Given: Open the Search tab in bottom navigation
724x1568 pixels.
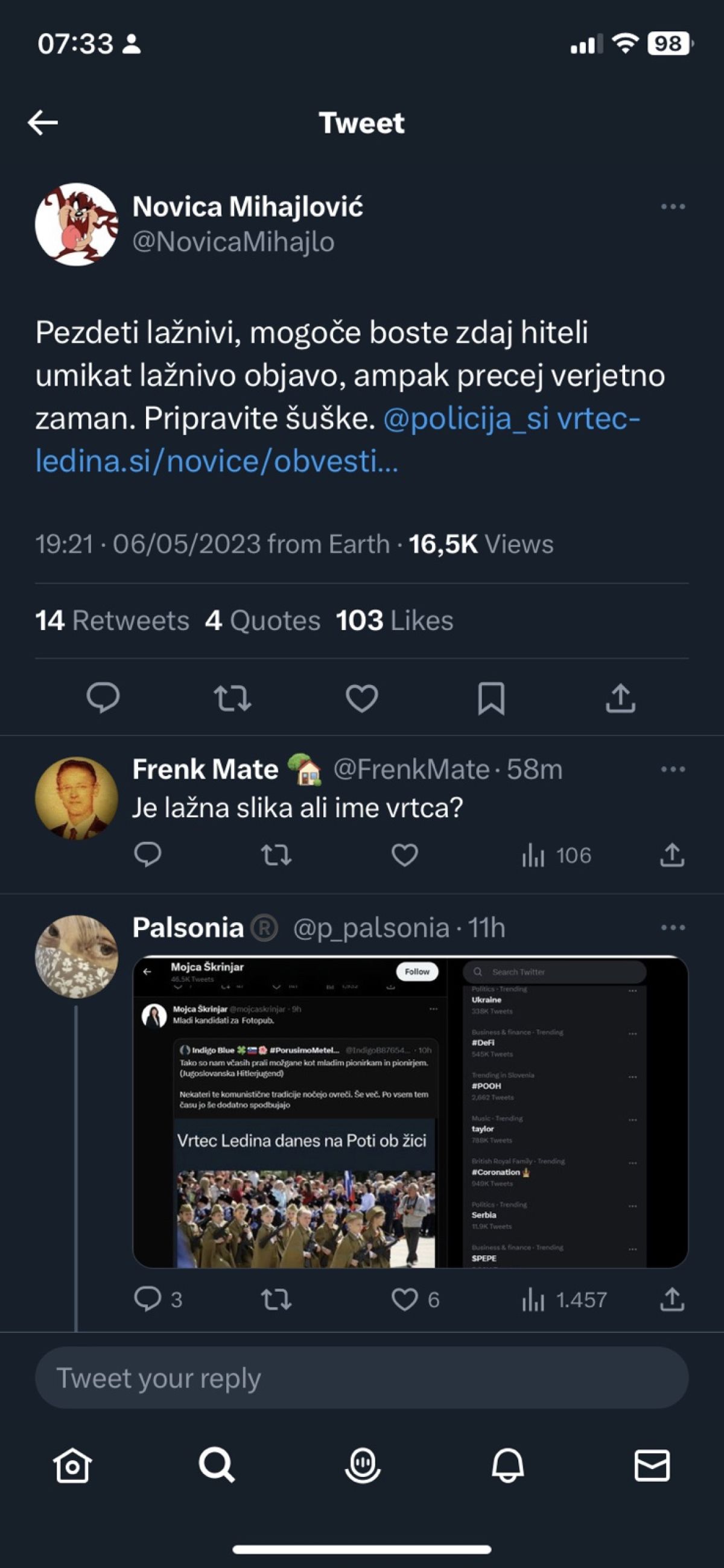Looking at the screenshot, I should 217,1465.
